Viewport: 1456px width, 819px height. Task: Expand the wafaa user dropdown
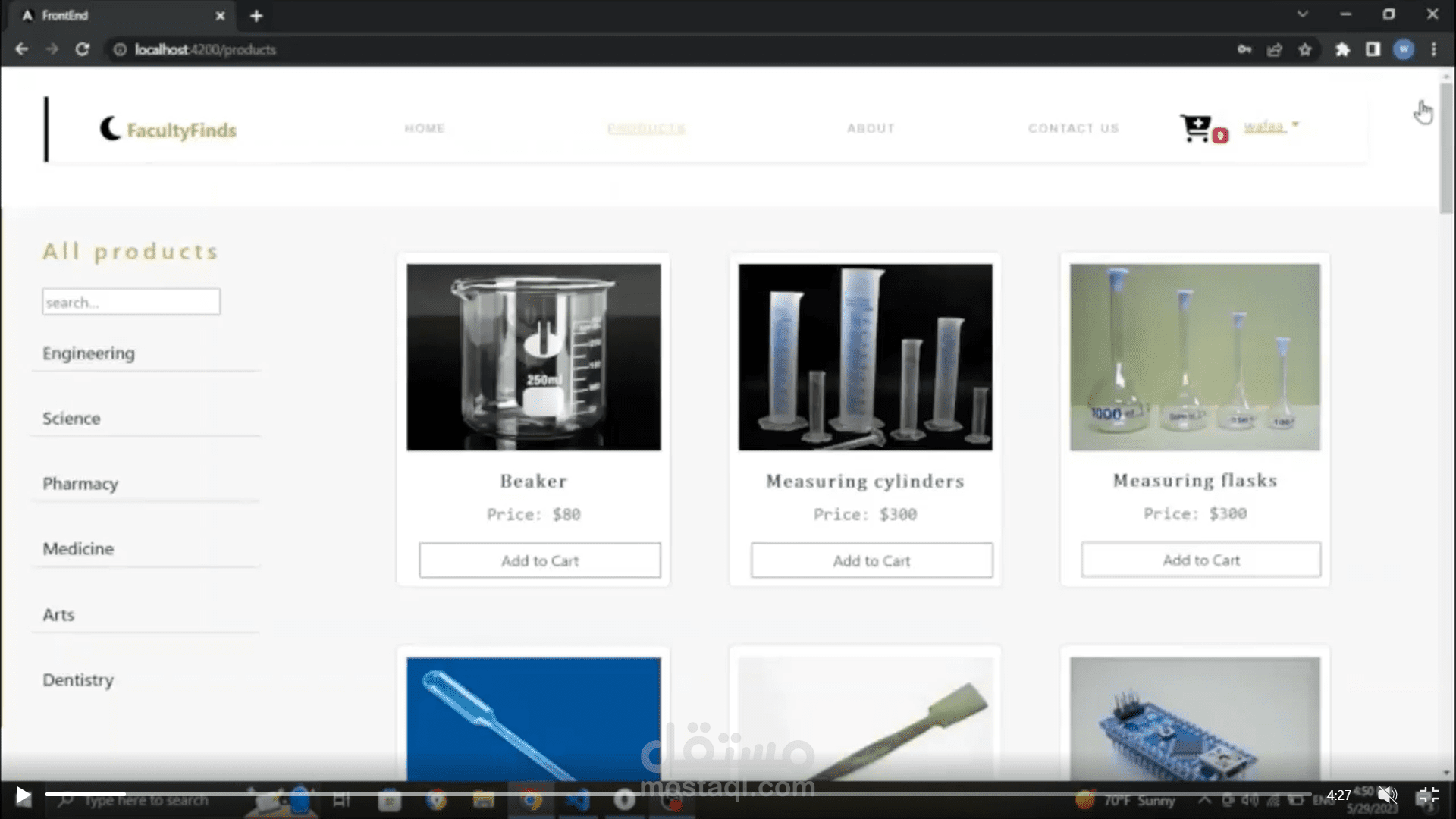click(x=1271, y=127)
